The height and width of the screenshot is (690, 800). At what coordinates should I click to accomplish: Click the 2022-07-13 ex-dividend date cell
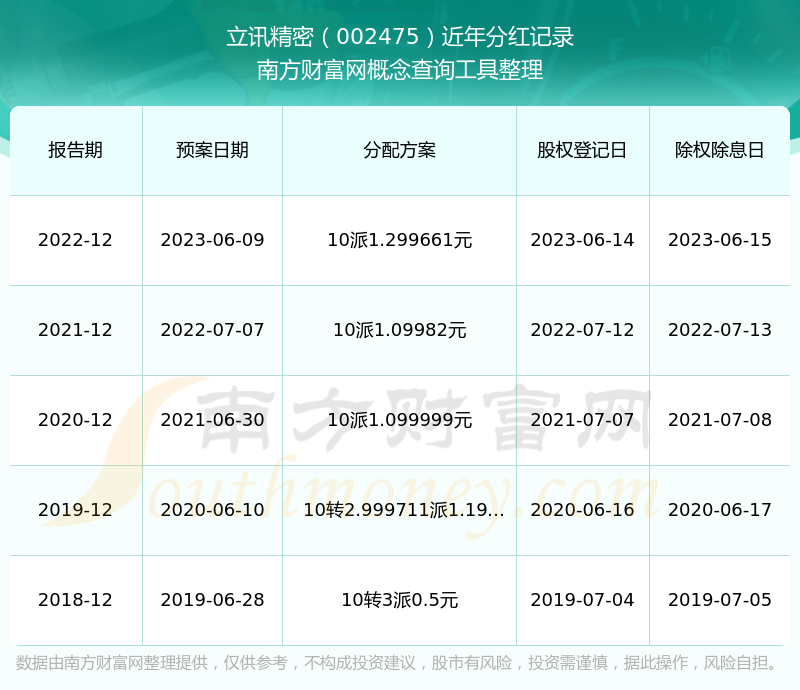click(x=720, y=330)
